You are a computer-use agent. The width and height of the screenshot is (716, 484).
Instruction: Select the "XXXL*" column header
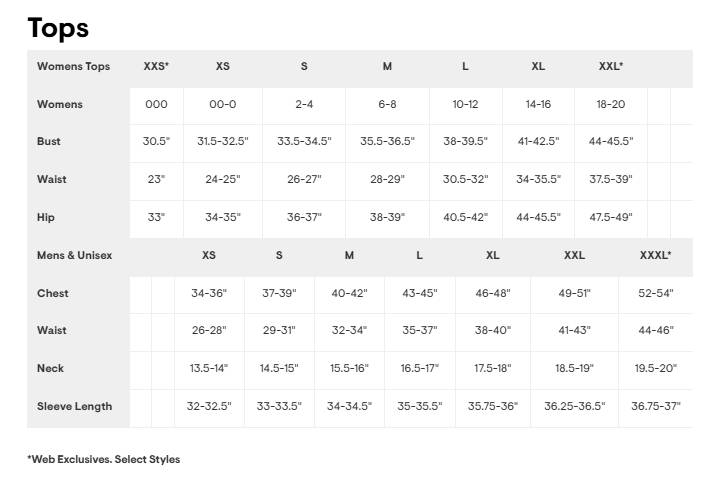coord(655,255)
